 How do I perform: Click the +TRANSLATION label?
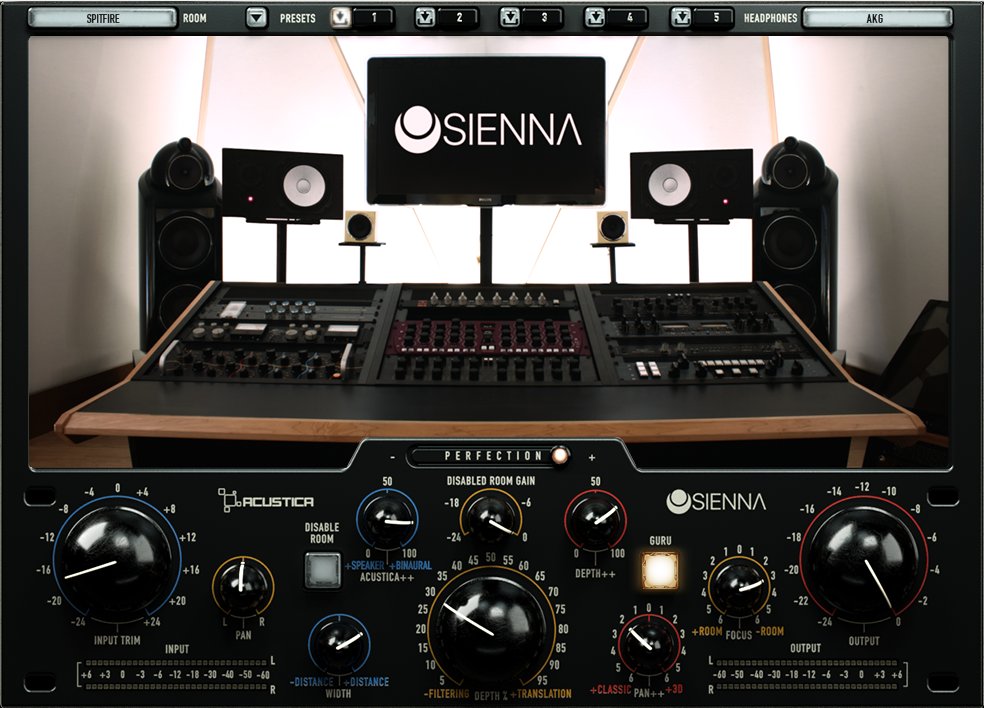pyautogui.click(x=541, y=694)
